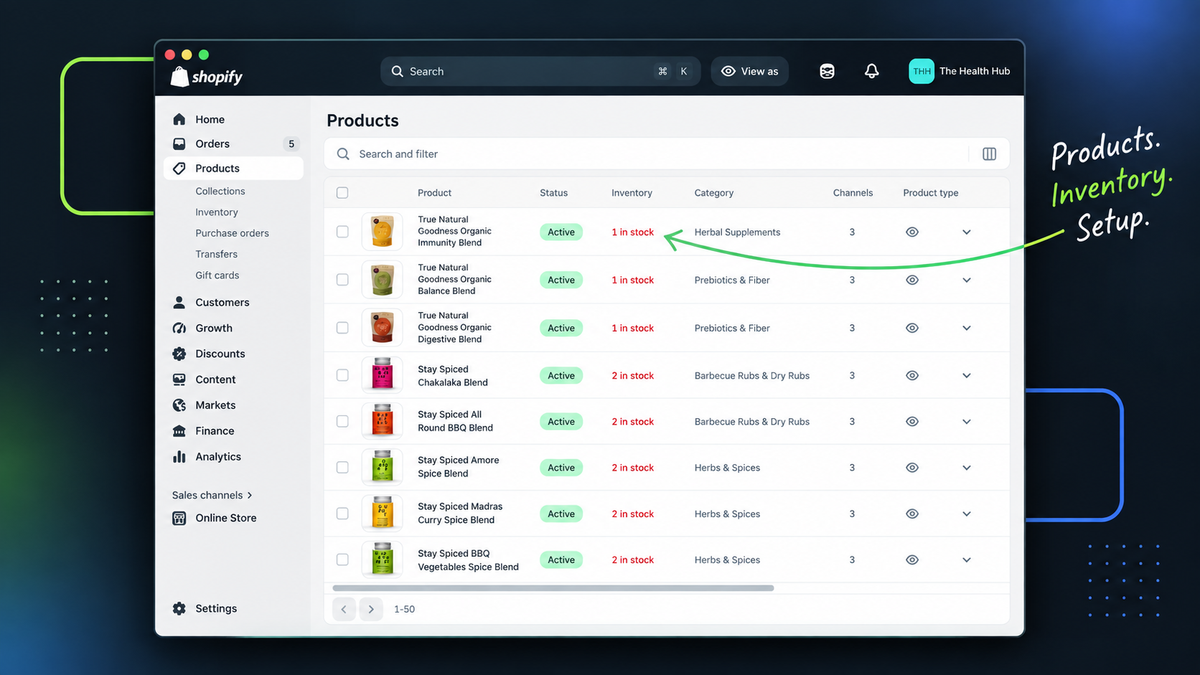The image size is (1200, 675).
Task: Open the Orders badge showing 5
Action: [291, 144]
